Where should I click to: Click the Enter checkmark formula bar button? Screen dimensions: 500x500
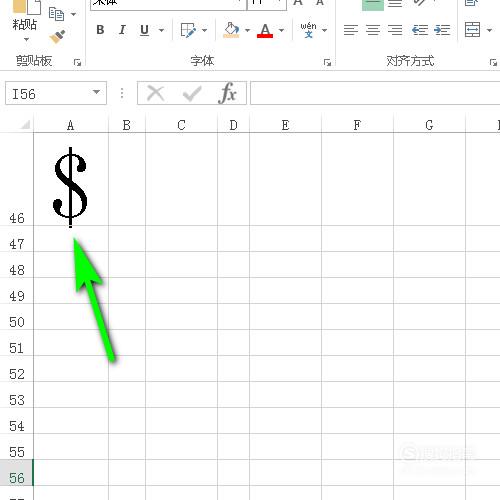click(x=192, y=94)
